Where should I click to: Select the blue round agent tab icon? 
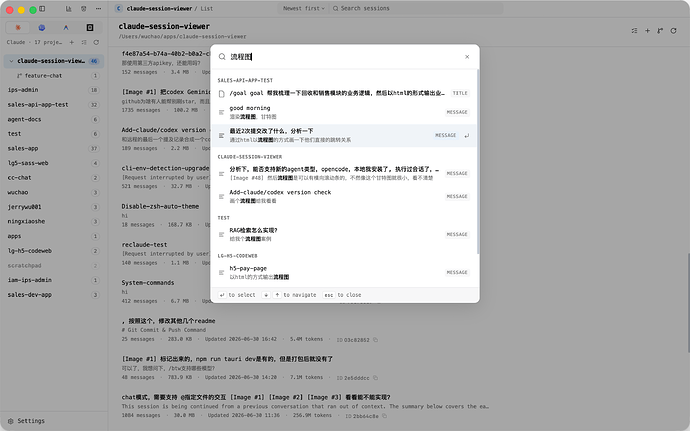[42, 27]
